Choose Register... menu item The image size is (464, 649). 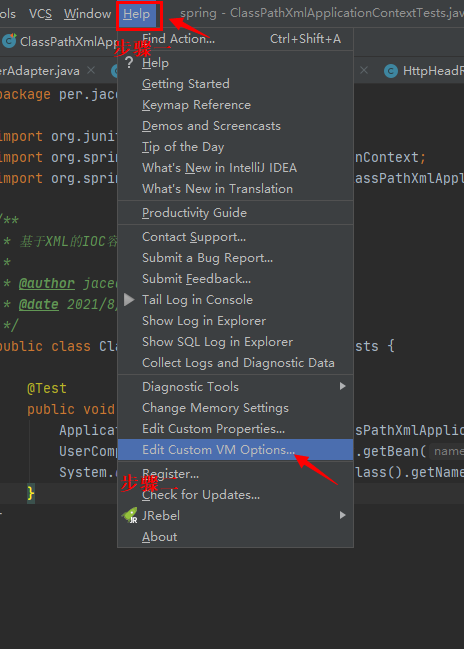(235, 474)
